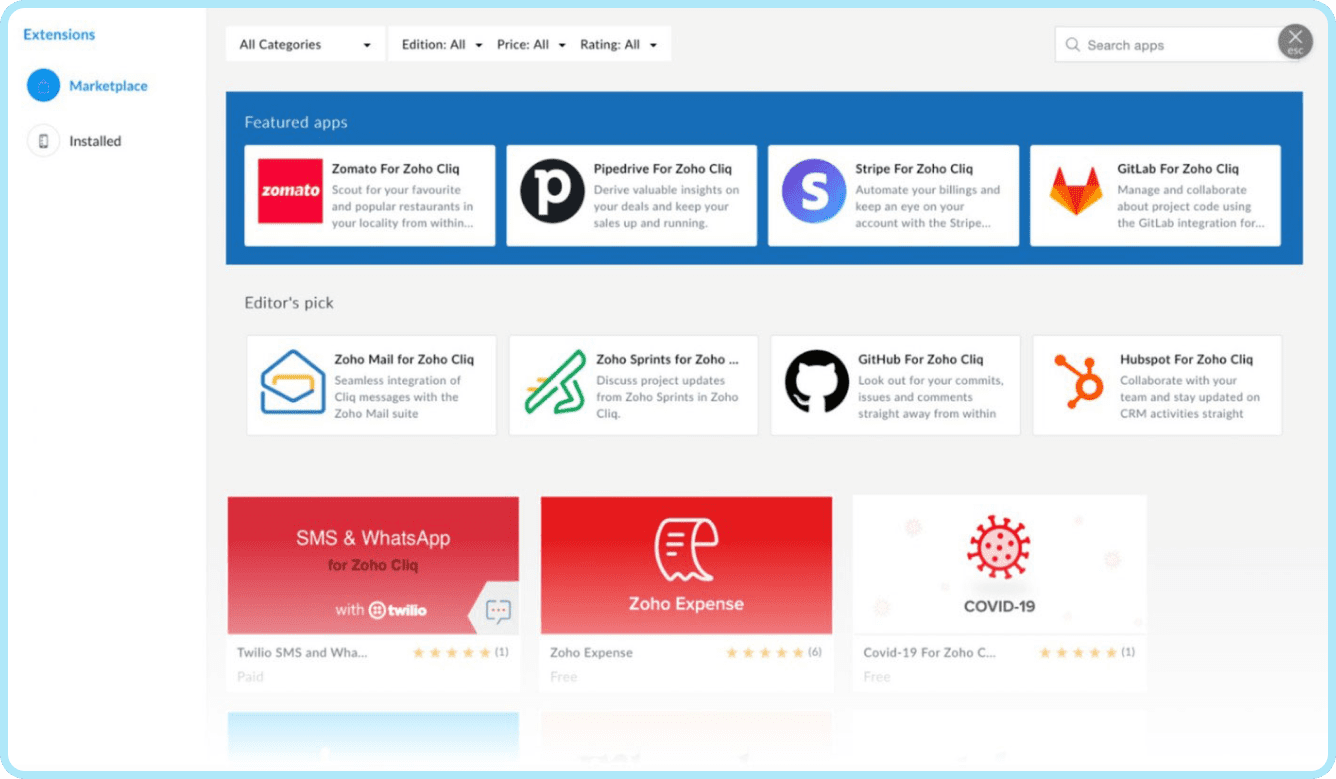1336x779 pixels.
Task: Open the Edition filter dropdown
Action: (x=441, y=45)
